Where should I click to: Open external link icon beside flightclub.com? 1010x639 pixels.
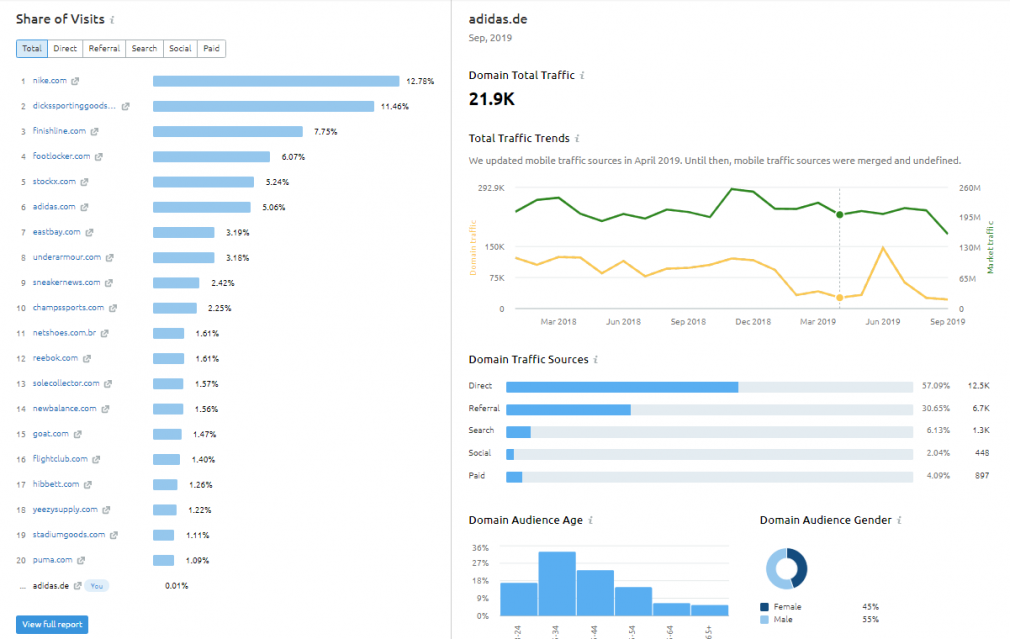[x=96, y=459]
